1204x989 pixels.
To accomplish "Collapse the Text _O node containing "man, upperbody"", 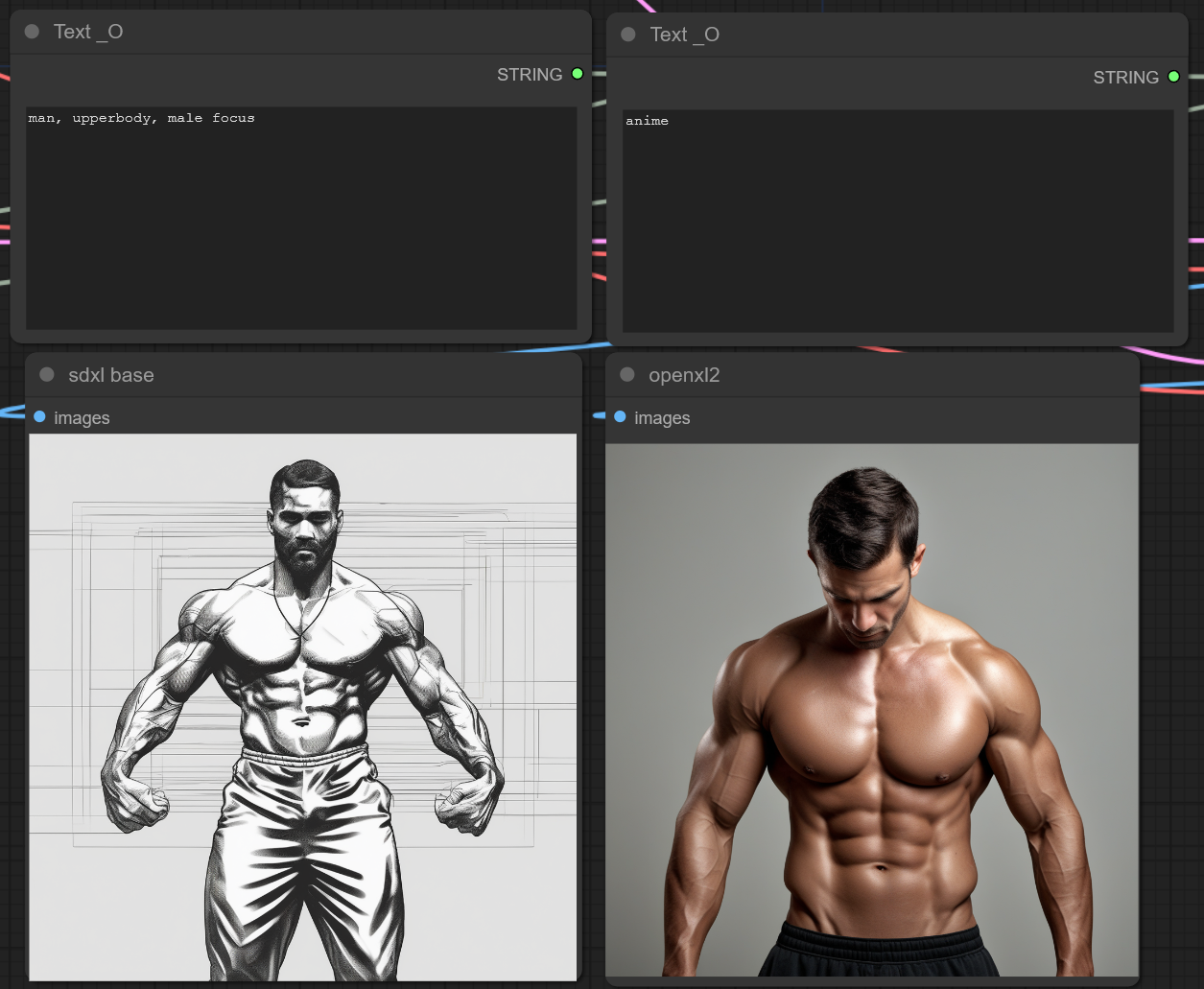I will coord(32,32).
